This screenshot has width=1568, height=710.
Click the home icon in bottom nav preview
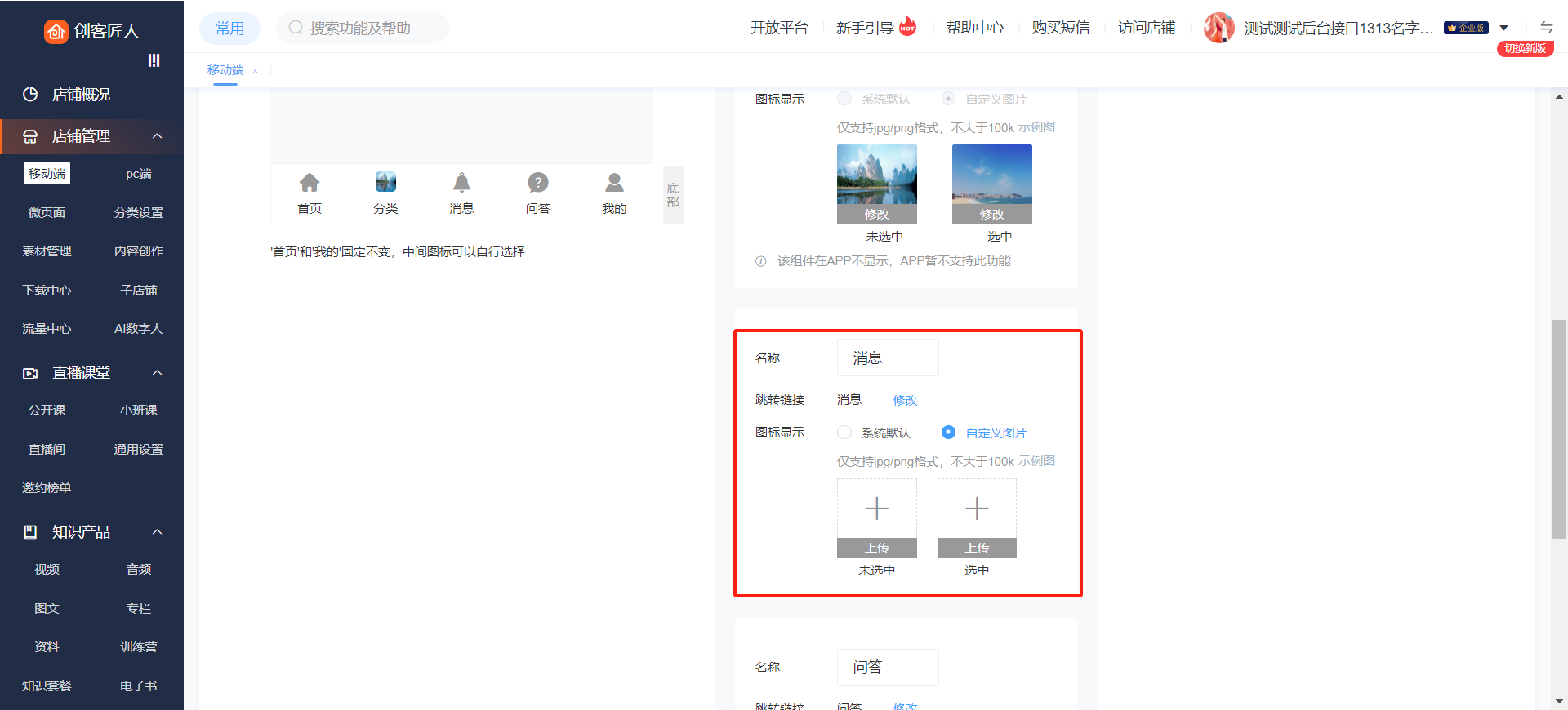310,182
